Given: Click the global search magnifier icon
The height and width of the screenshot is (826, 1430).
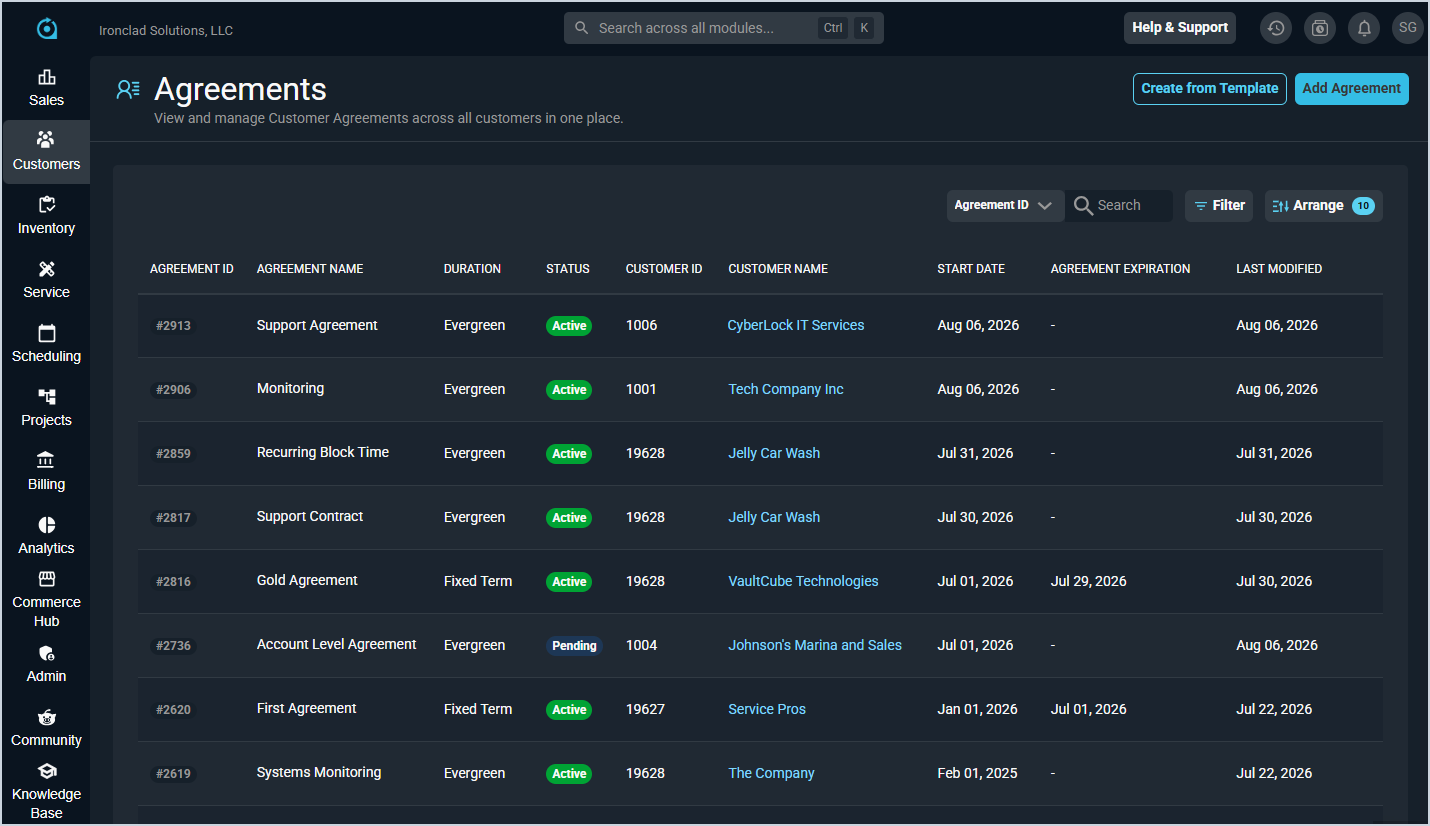Looking at the screenshot, I should coord(581,28).
